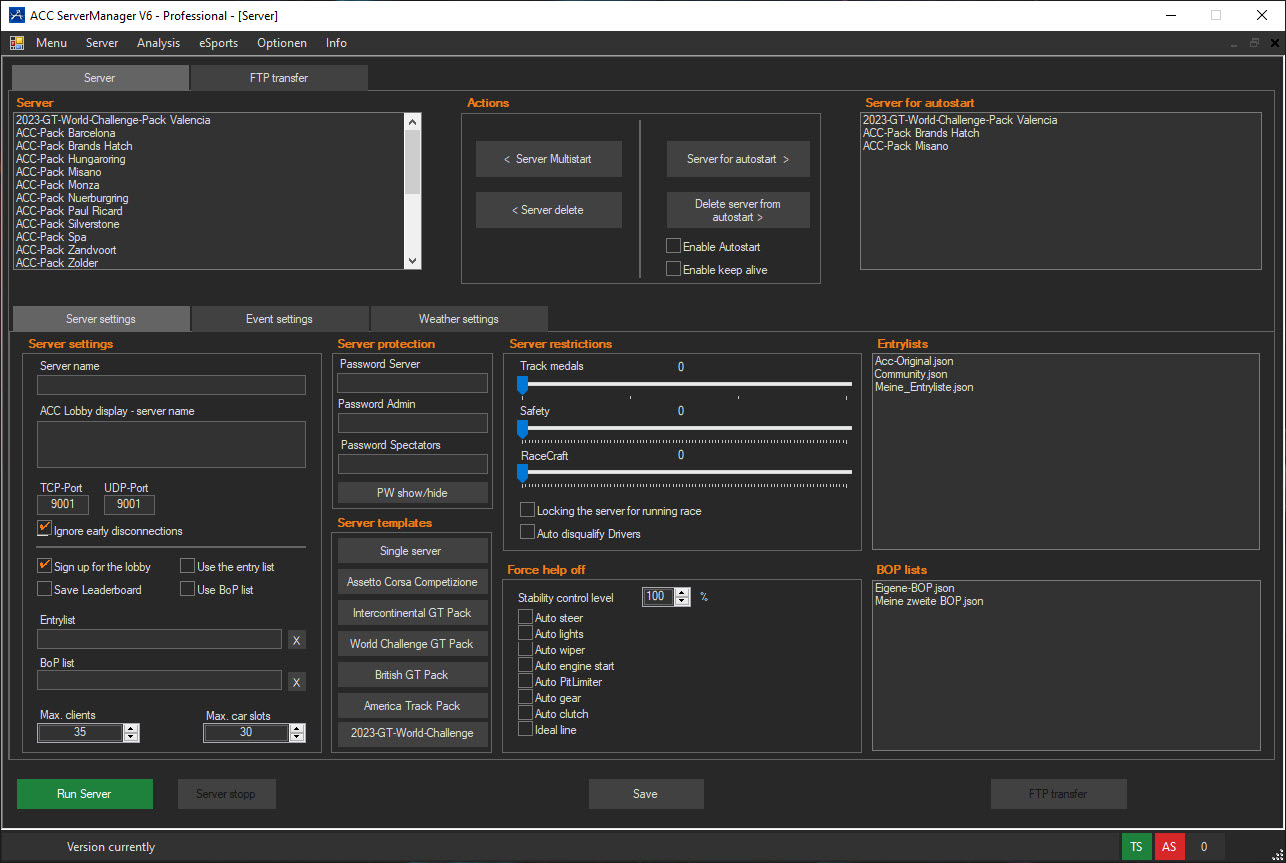The height and width of the screenshot is (863, 1286).
Task: Adjust the Track medals slider handle
Action: (522, 383)
